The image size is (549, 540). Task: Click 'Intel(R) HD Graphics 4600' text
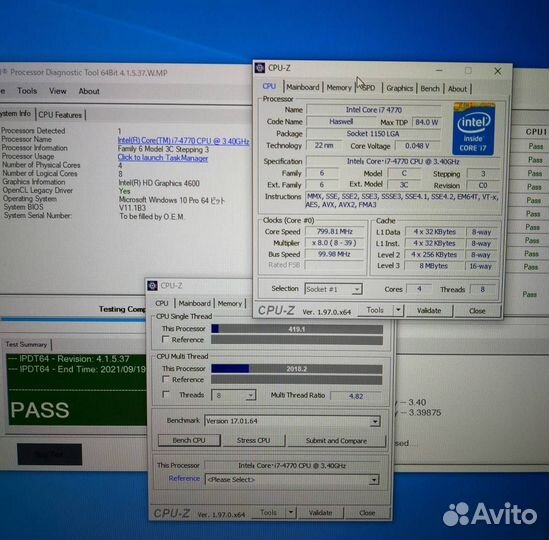pos(159,183)
